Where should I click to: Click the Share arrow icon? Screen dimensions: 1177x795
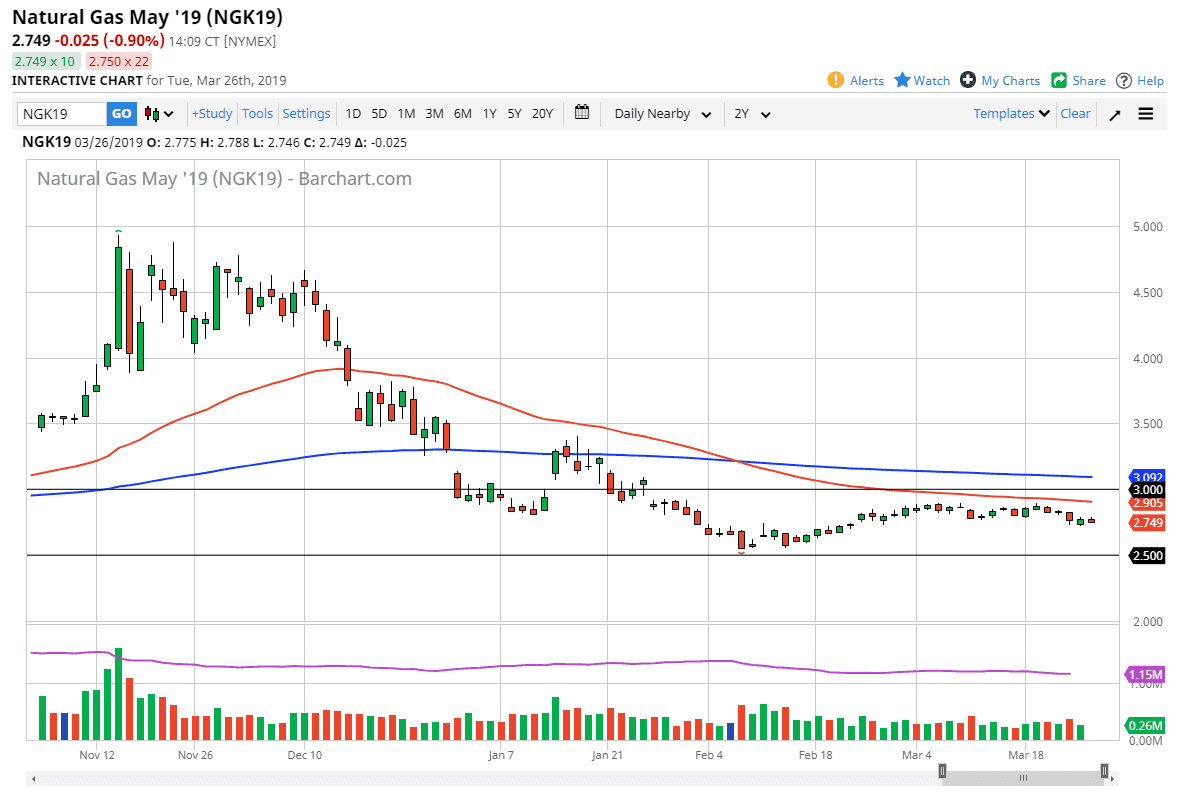tap(1059, 80)
